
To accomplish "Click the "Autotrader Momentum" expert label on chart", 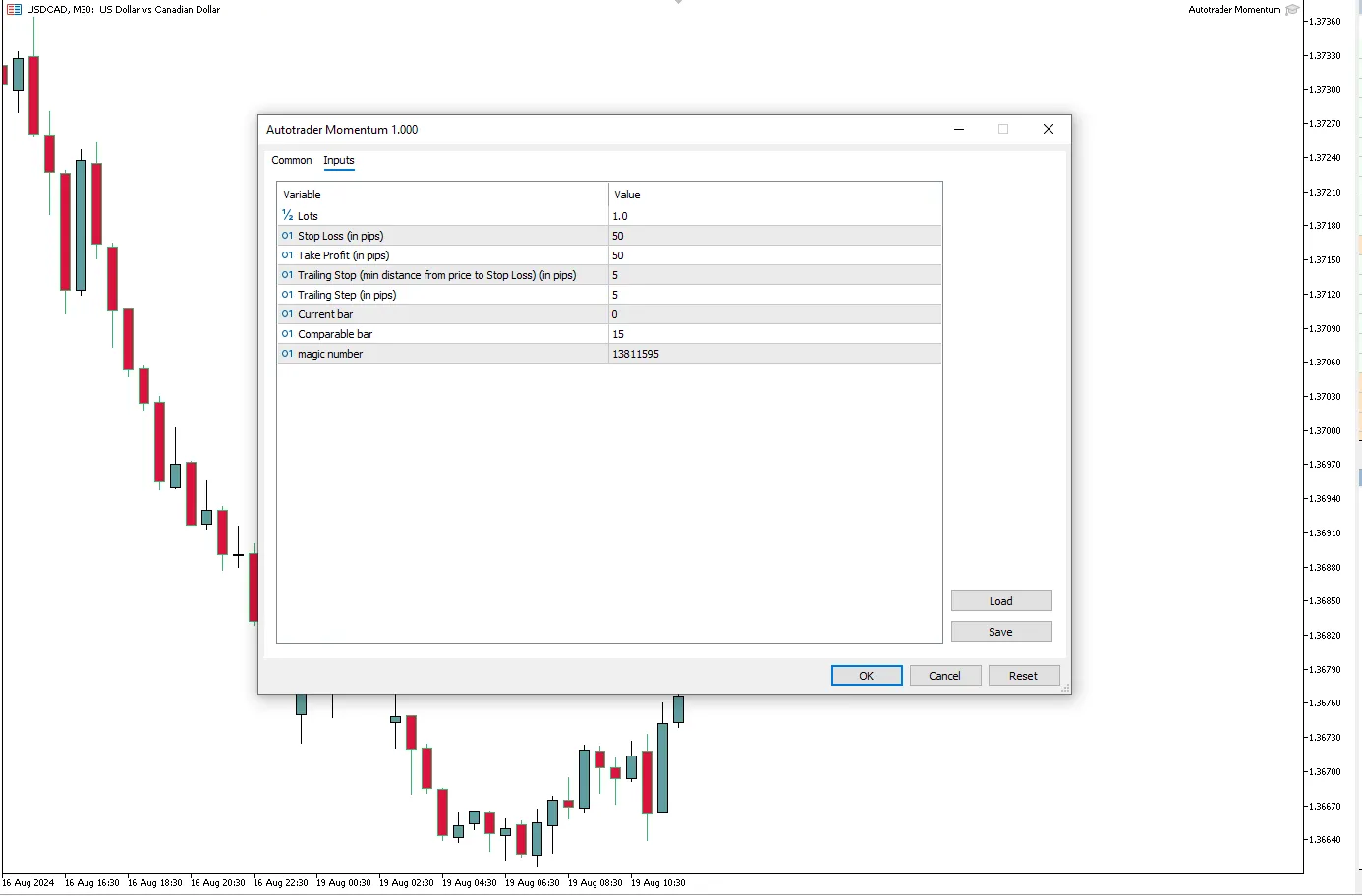I will [x=1234, y=10].
